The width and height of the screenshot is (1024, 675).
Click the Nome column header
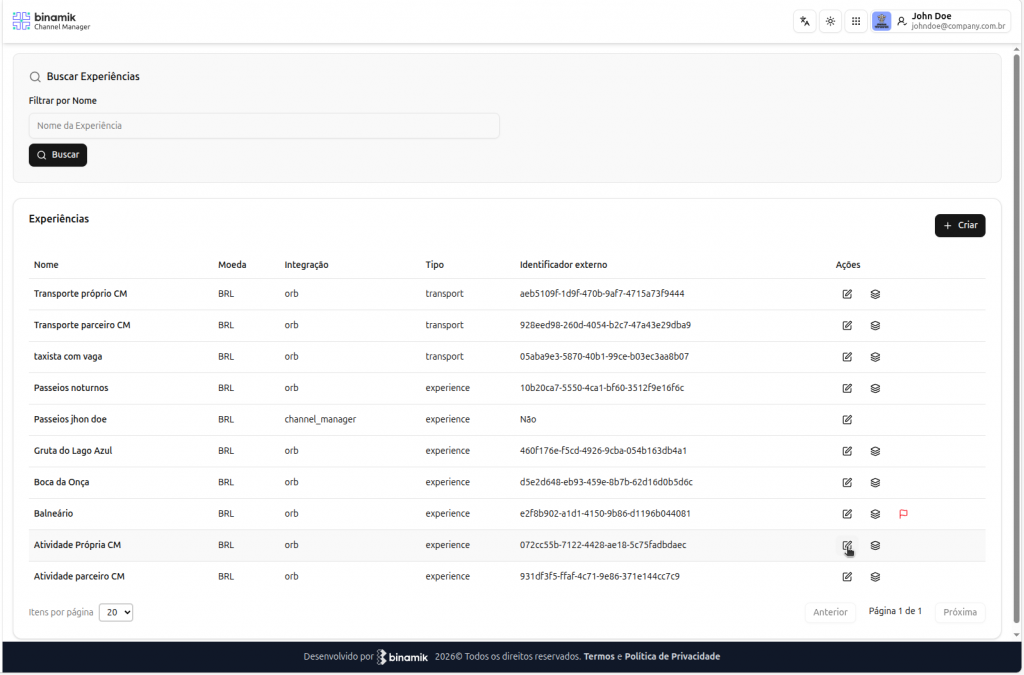click(46, 265)
